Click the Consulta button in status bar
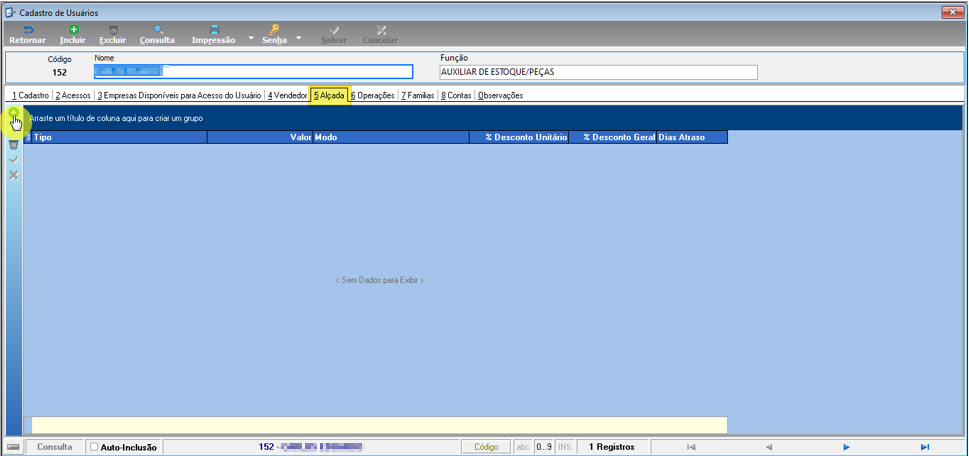This screenshot has width=969, height=456. coord(54,447)
